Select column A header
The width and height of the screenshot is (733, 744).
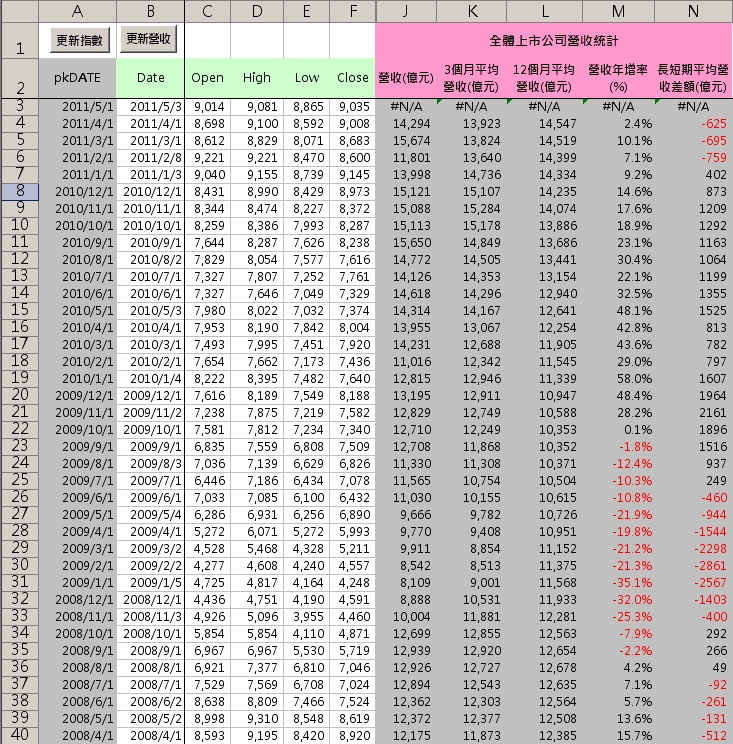(77, 11)
